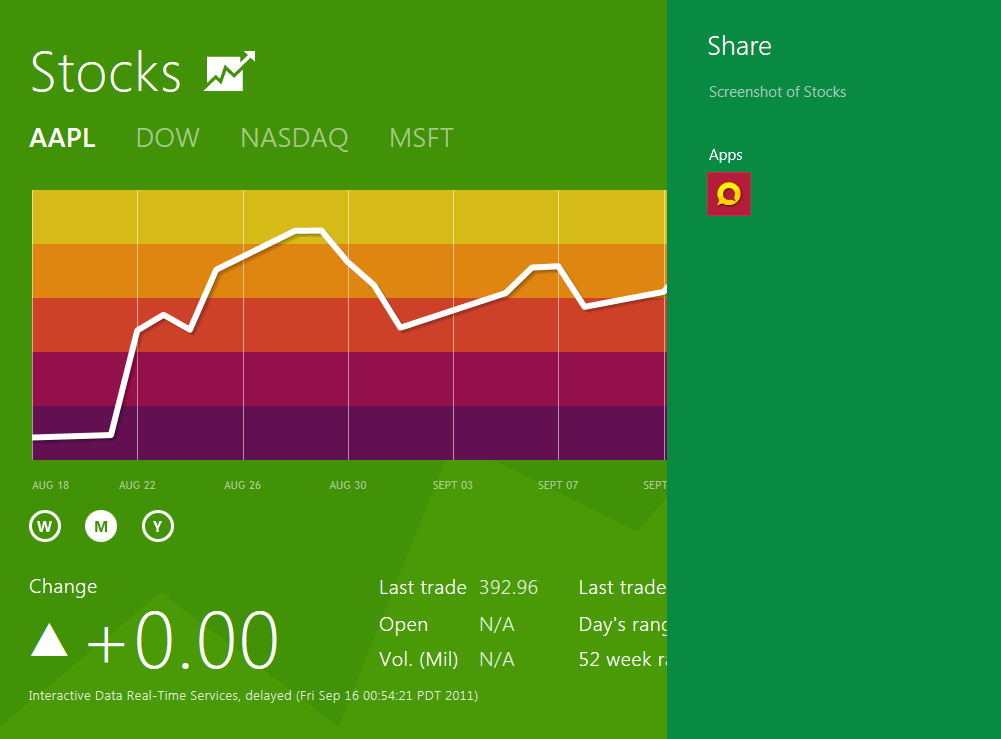This screenshot has width=1001, height=739.
Task: Click the SEPT 03 date marker
Action: pos(453,485)
